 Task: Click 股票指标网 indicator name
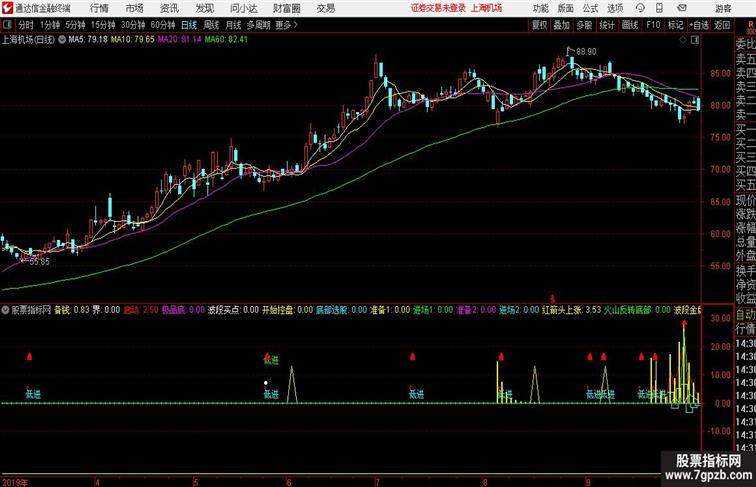31,310
